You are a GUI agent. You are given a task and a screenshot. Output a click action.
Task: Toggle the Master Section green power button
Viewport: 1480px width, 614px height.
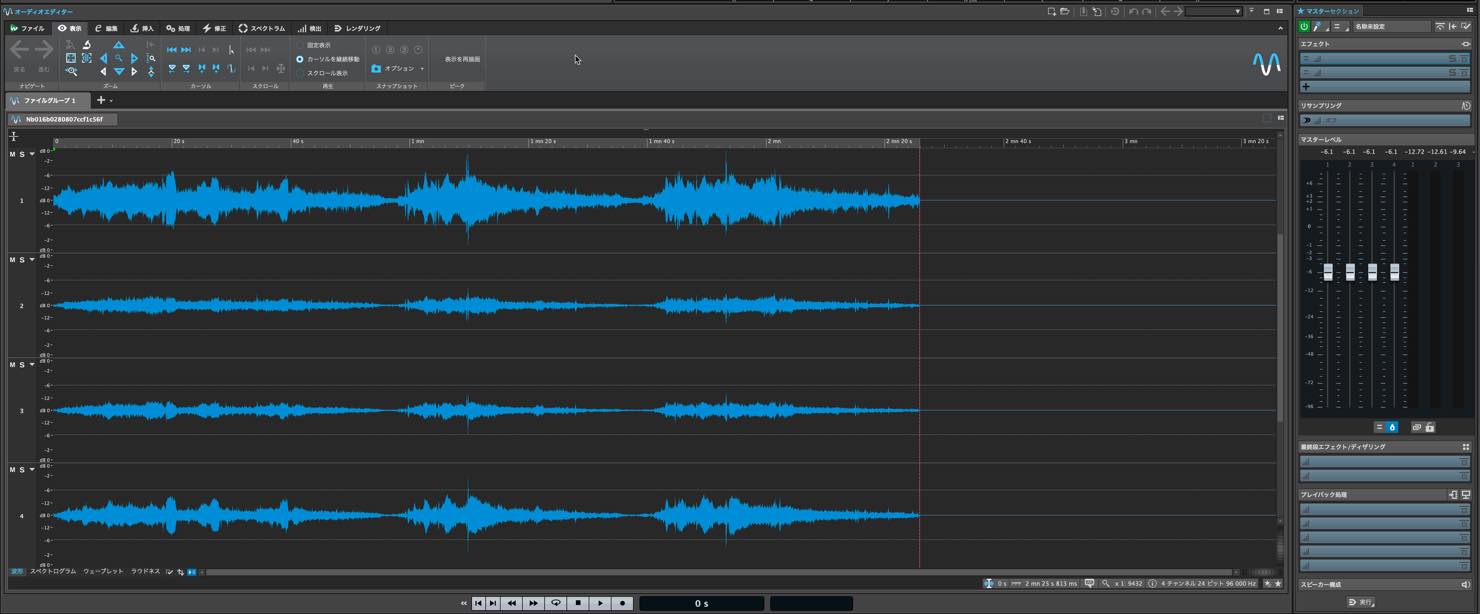pos(1304,26)
